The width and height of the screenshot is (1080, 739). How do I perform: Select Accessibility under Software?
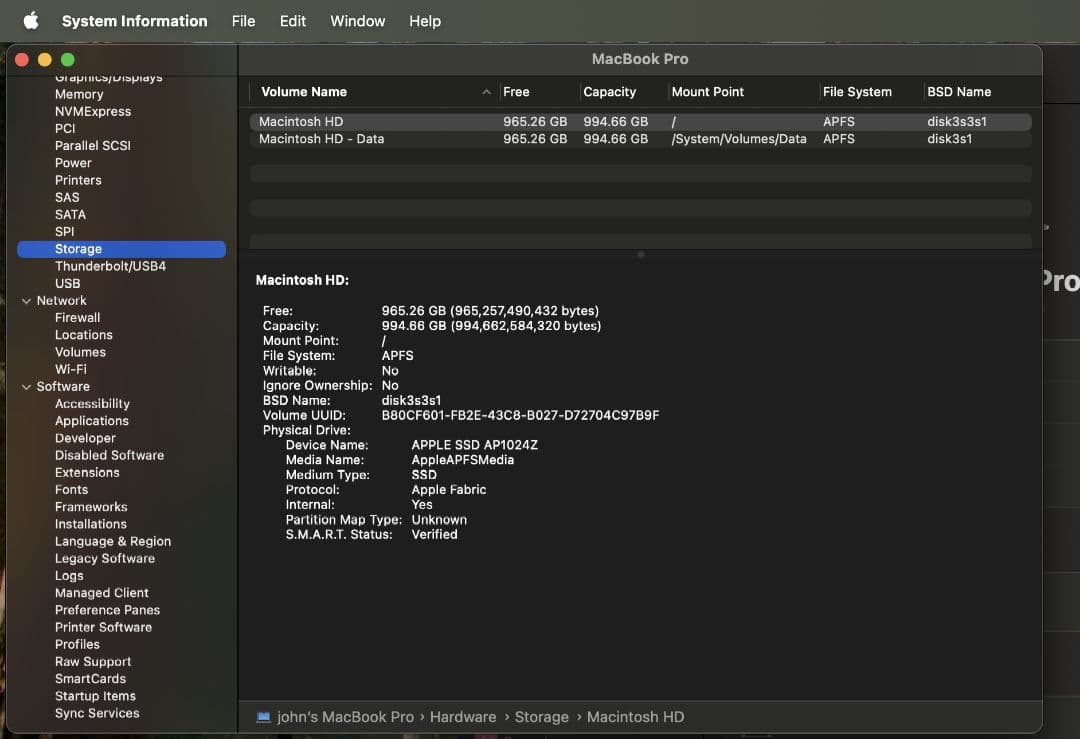pos(92,404)
